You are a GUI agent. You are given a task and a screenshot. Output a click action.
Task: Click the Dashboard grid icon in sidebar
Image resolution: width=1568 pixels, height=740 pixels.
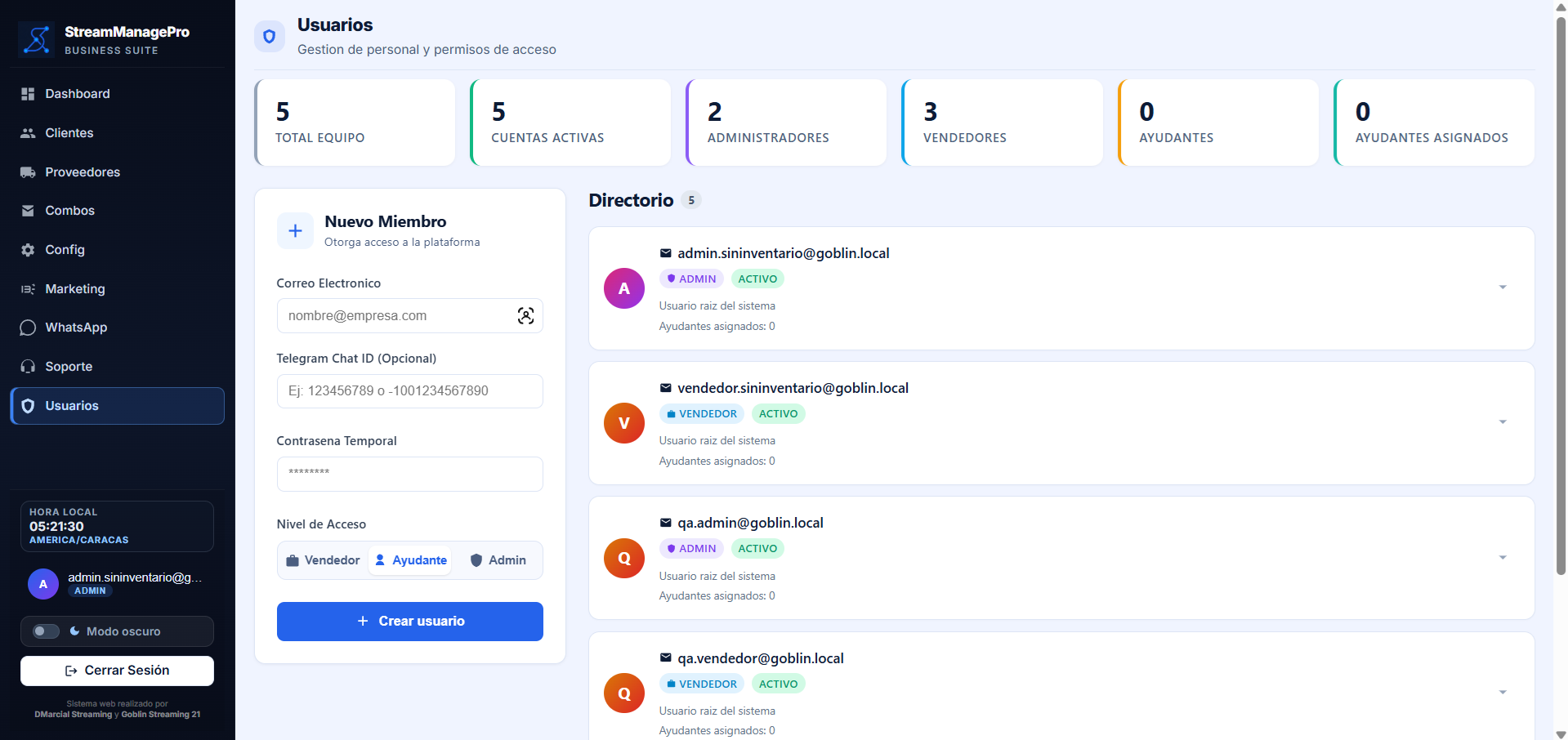(x=28, y=94)
